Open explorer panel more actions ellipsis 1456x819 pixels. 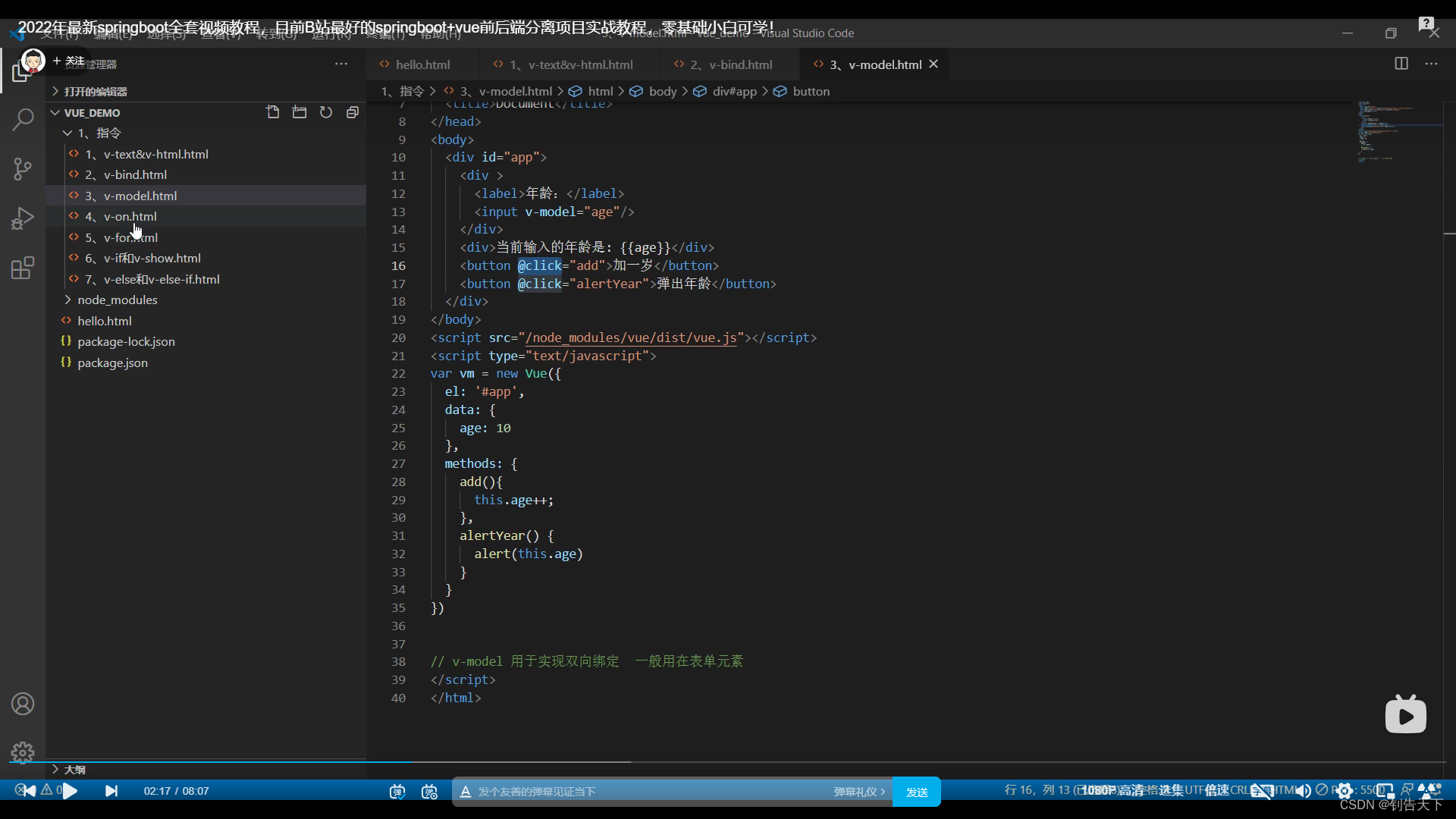point(341,64)
